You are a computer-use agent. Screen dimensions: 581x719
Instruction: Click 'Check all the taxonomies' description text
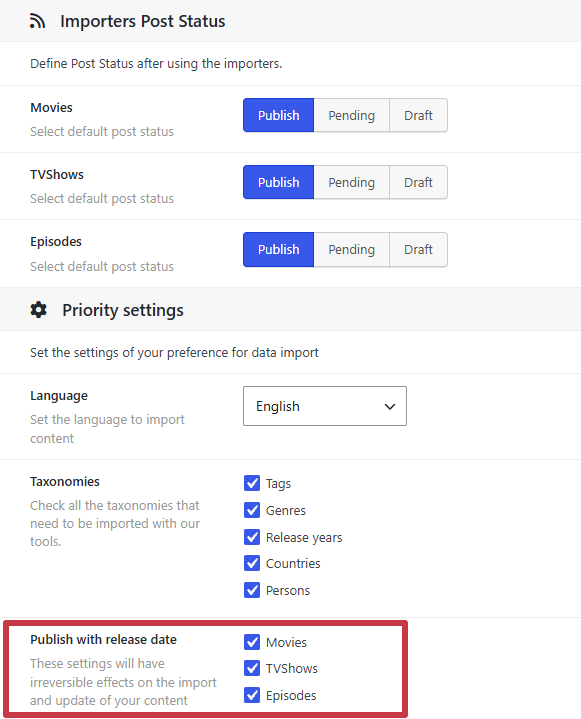point(115,523)
